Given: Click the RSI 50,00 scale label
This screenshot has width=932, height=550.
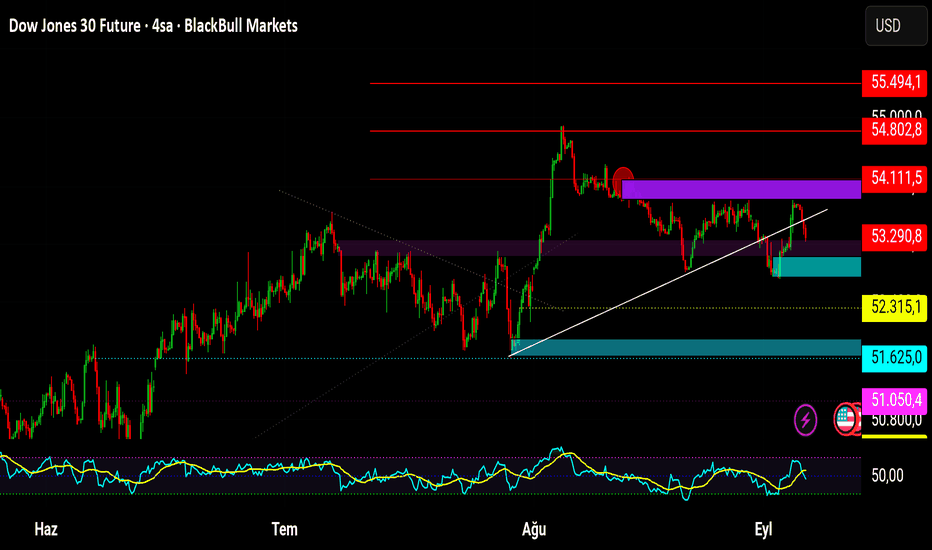Looking at the screenshot, I should (887, 476).
